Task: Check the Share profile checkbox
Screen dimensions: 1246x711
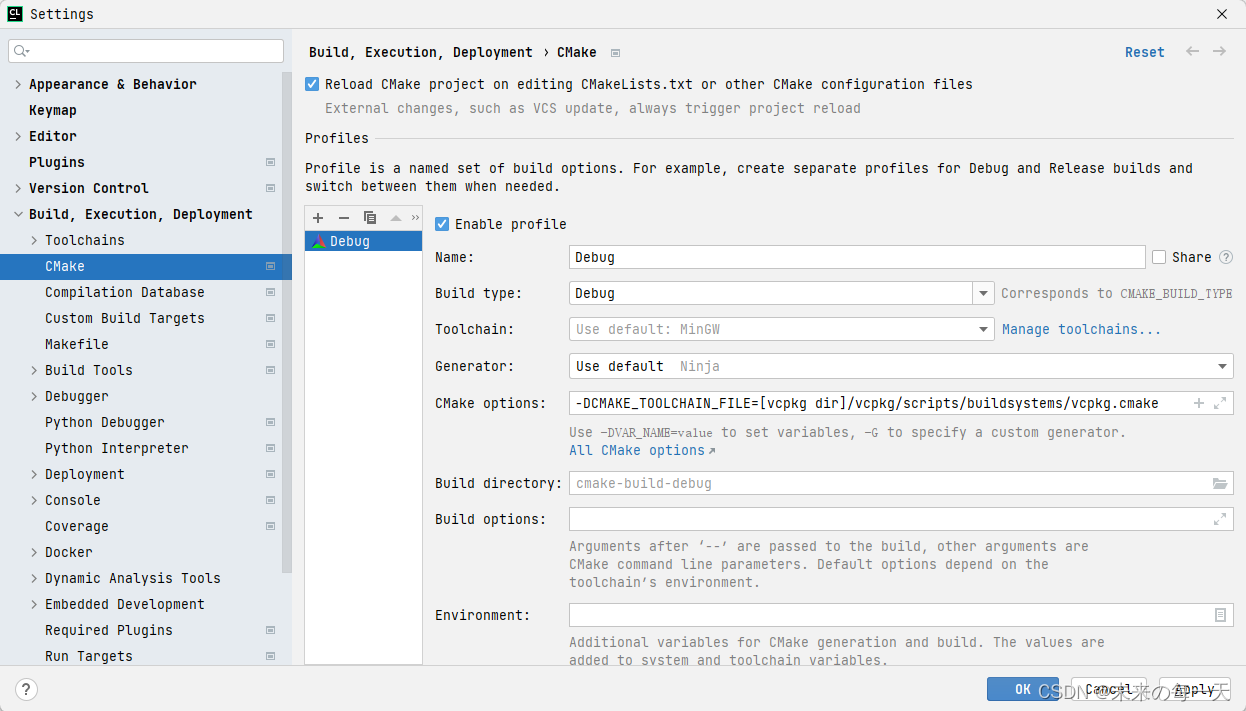Action: (x=1159, y=257)
